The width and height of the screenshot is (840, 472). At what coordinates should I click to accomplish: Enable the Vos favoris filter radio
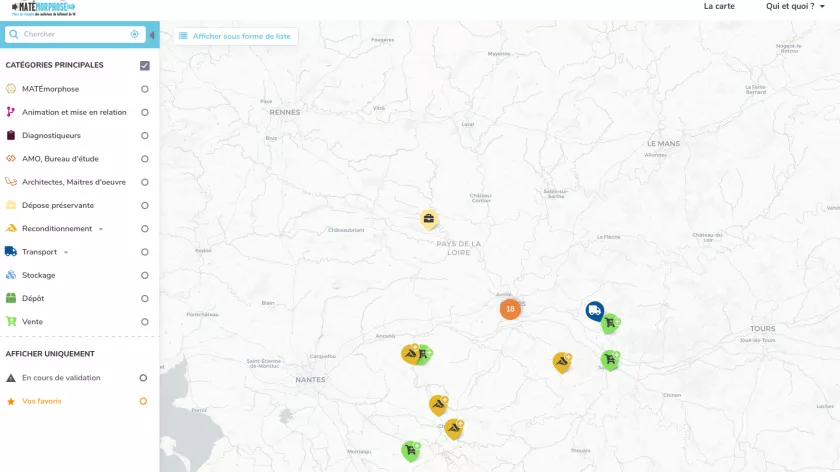pyautogui.click(x=143, y=401)
